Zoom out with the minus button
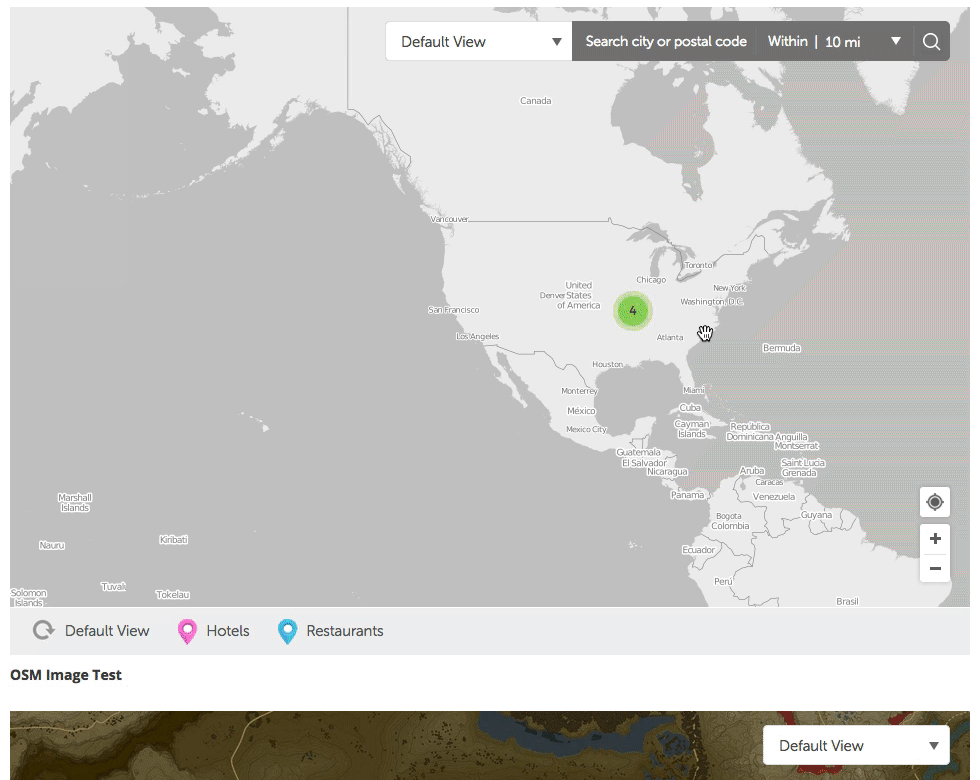The image size is (980, 780). tap(935, 568)
